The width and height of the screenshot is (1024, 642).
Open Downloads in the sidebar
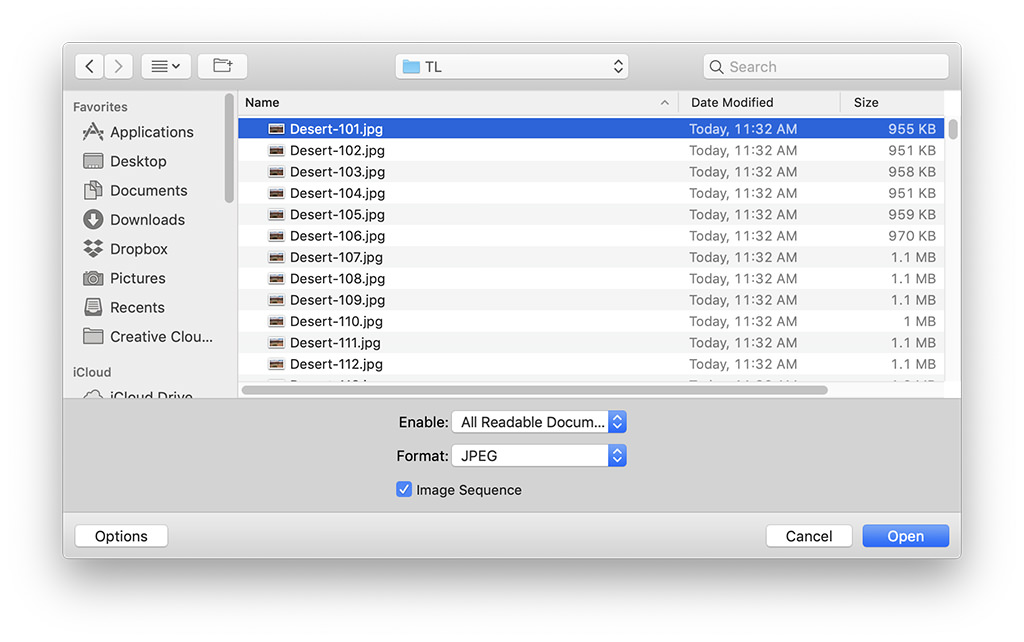[x=134, y=219]
